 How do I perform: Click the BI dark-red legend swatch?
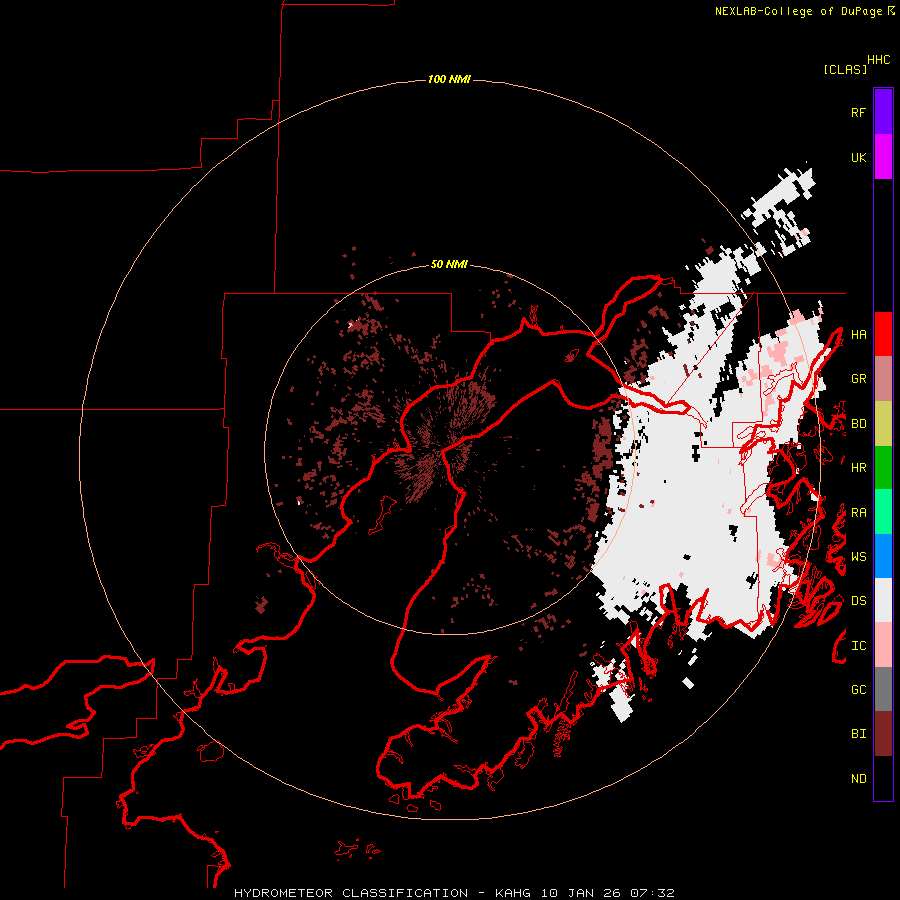point(883,734)
